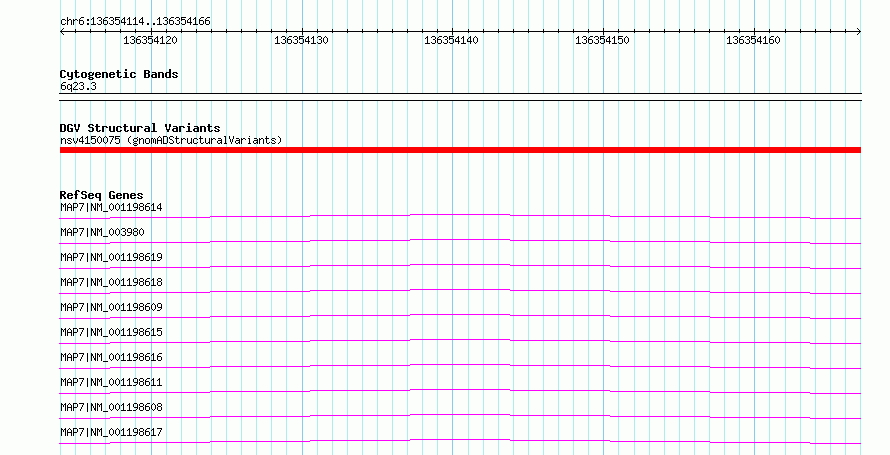The height and width of the screenshot is (455, 890).
Task: Open transcript MAP7|NM_001198615
Action: (x=111, y=332)
